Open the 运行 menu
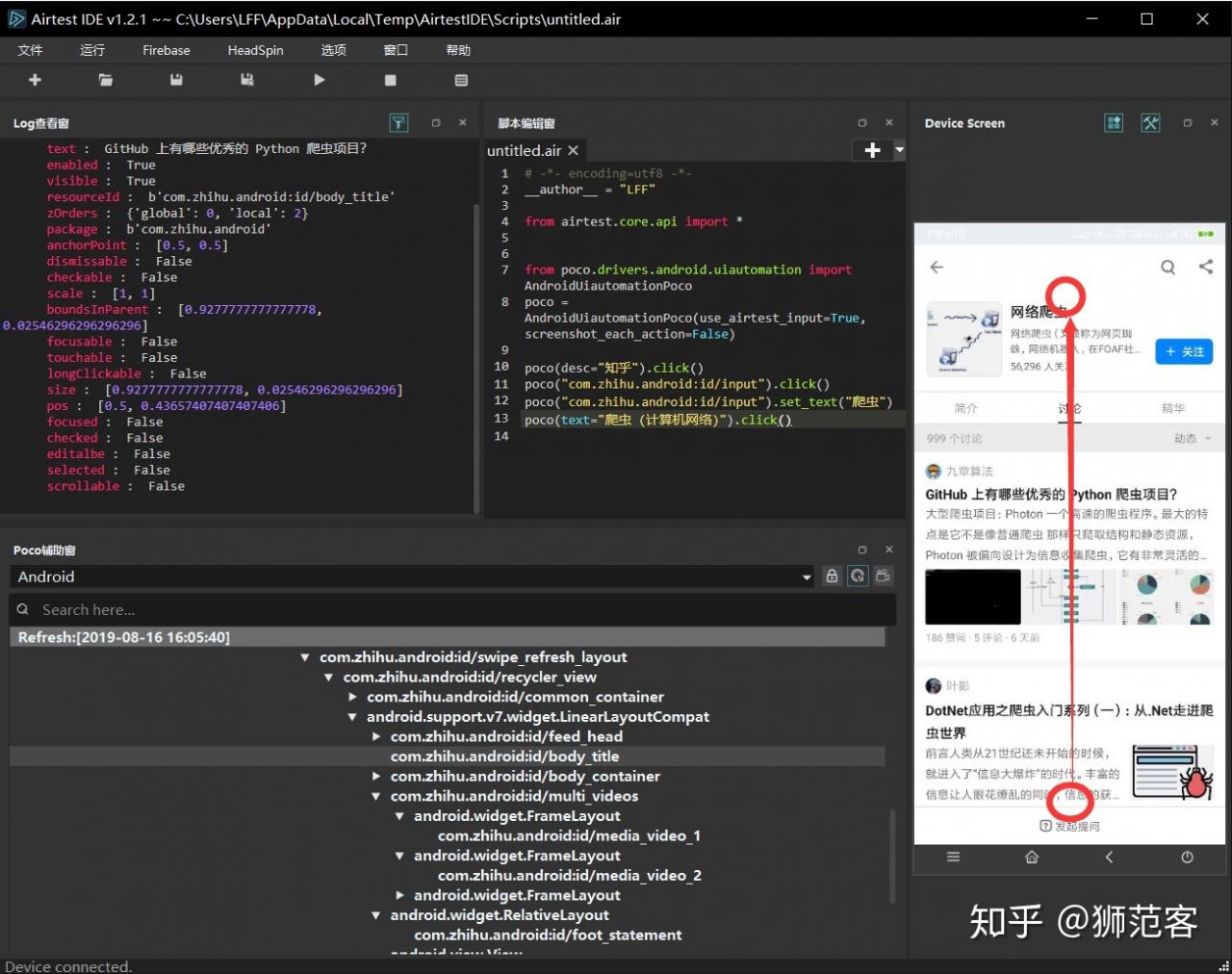 point(92,50)
